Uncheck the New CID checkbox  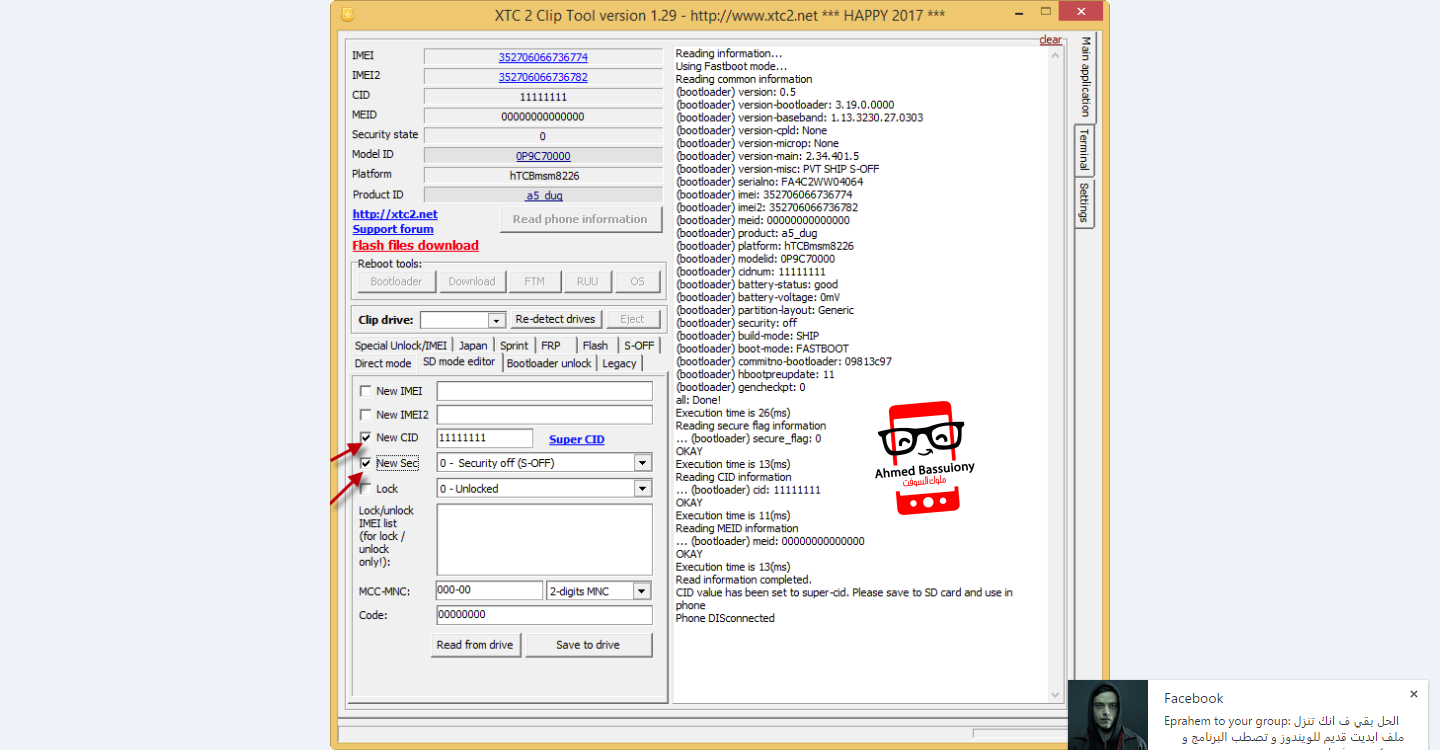pyautogui.click(x=366, y=437)
